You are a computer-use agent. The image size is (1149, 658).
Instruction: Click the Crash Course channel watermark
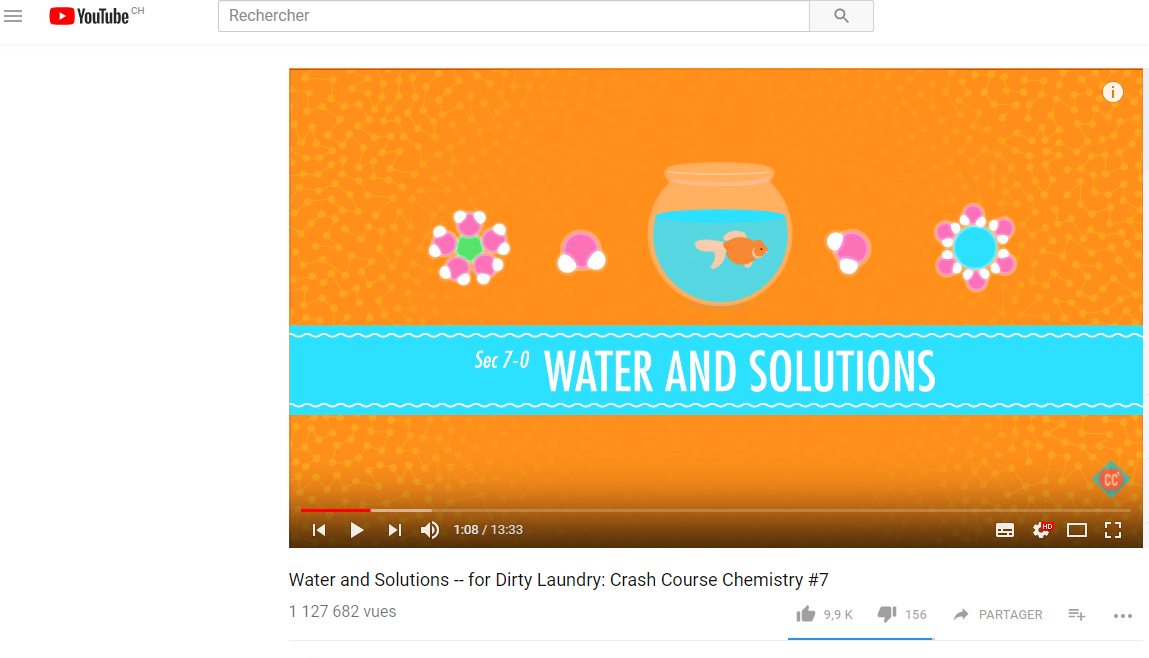tap(1111, 480)
